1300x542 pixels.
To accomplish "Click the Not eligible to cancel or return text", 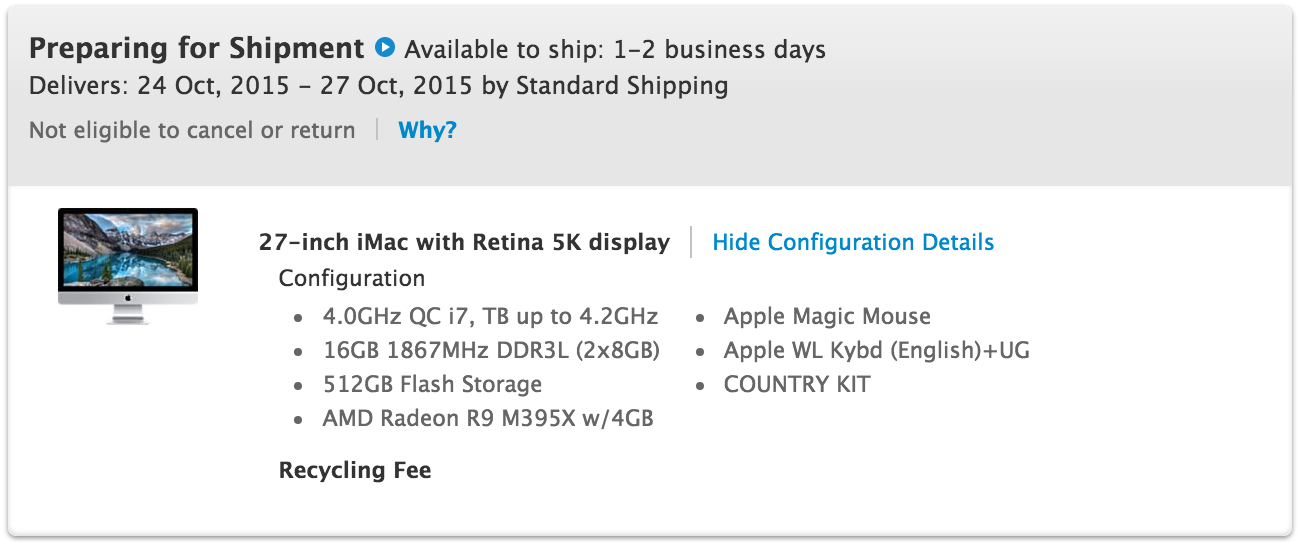I will [x=192, y=130].
